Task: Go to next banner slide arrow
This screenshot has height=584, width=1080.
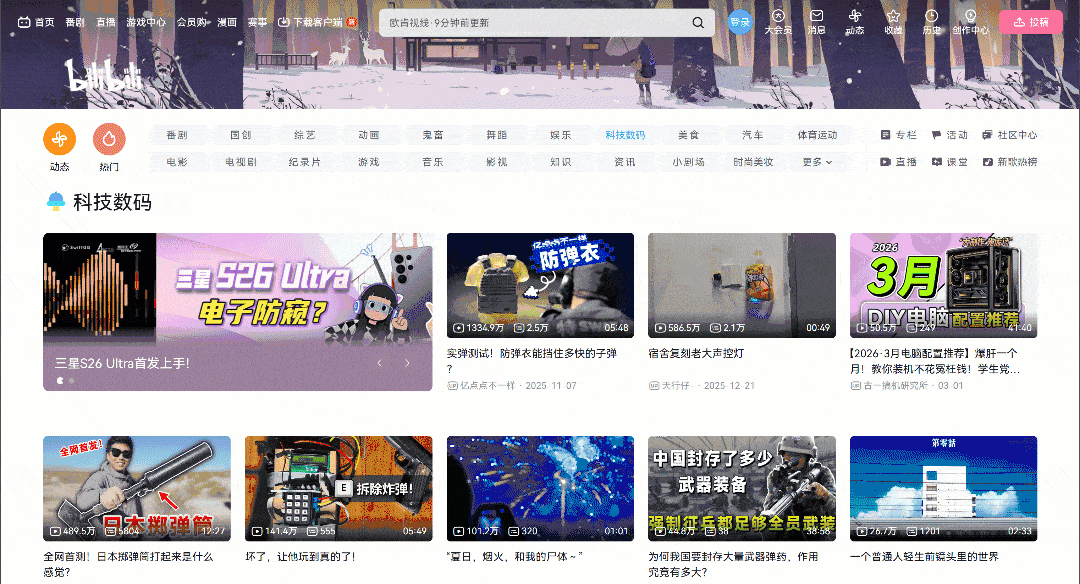Action: pyautogui.click(x=407, y=363)
